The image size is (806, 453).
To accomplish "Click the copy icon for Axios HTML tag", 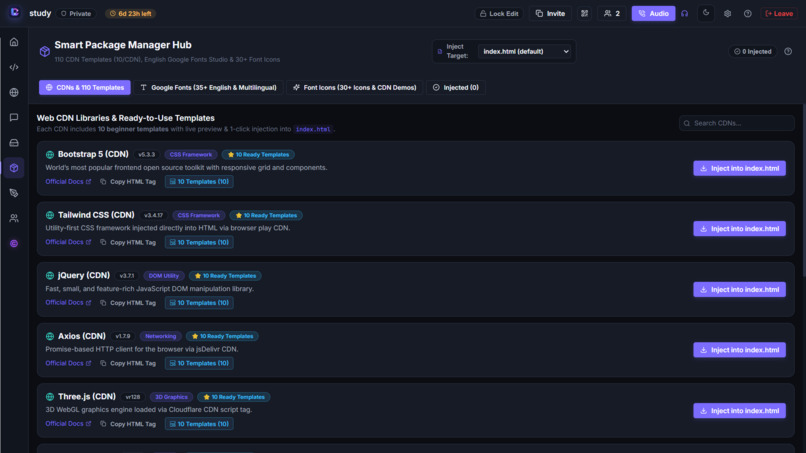I will (103, 363).
